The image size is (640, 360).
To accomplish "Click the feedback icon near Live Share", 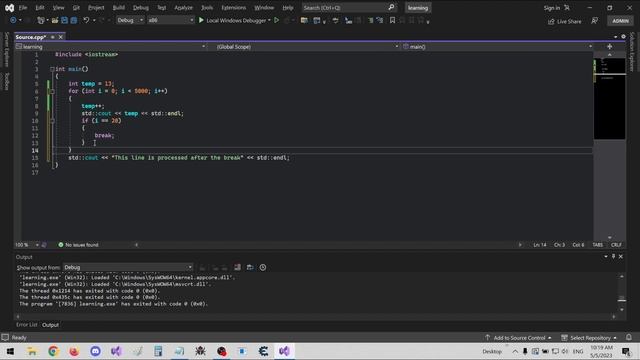I will (595, 21).
